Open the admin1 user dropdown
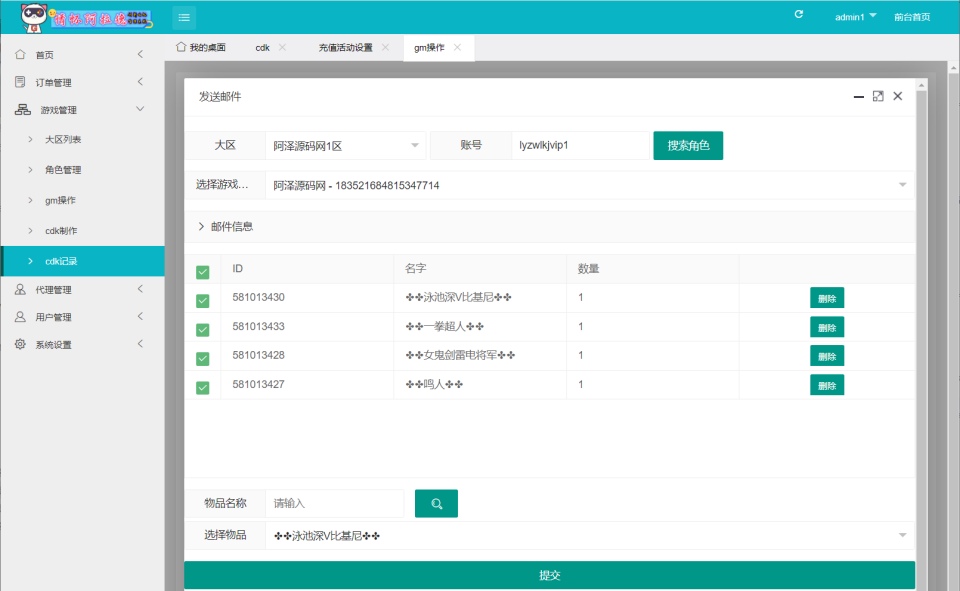 click(855, 17)
